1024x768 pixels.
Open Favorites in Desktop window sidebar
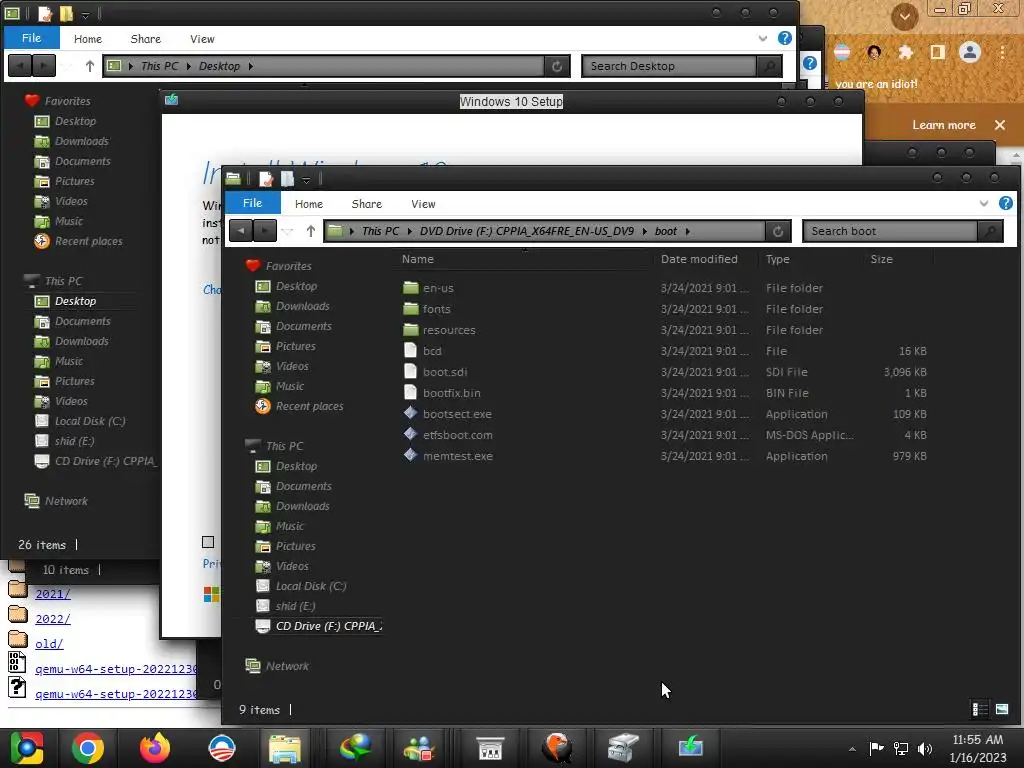(67, 101)
